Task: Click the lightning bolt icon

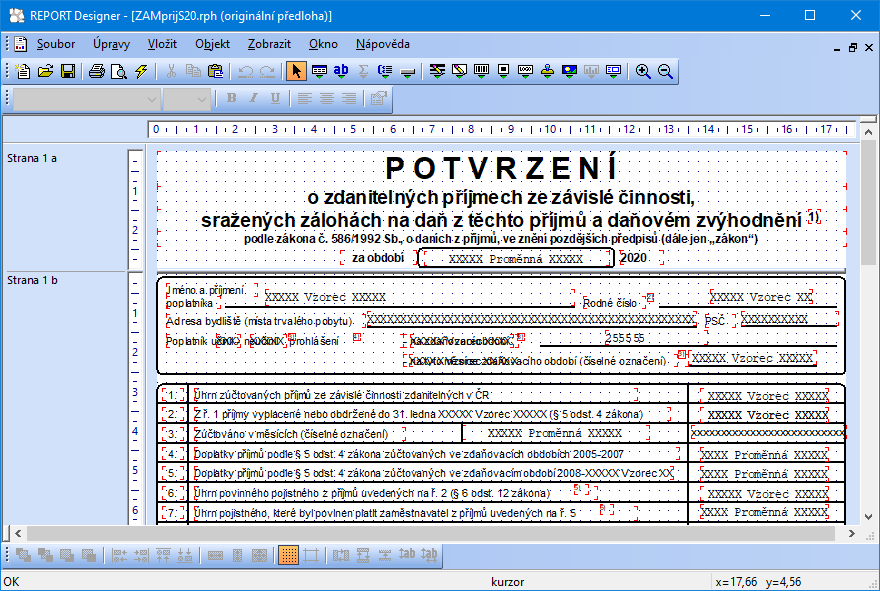Action: [x=141, y=71]
